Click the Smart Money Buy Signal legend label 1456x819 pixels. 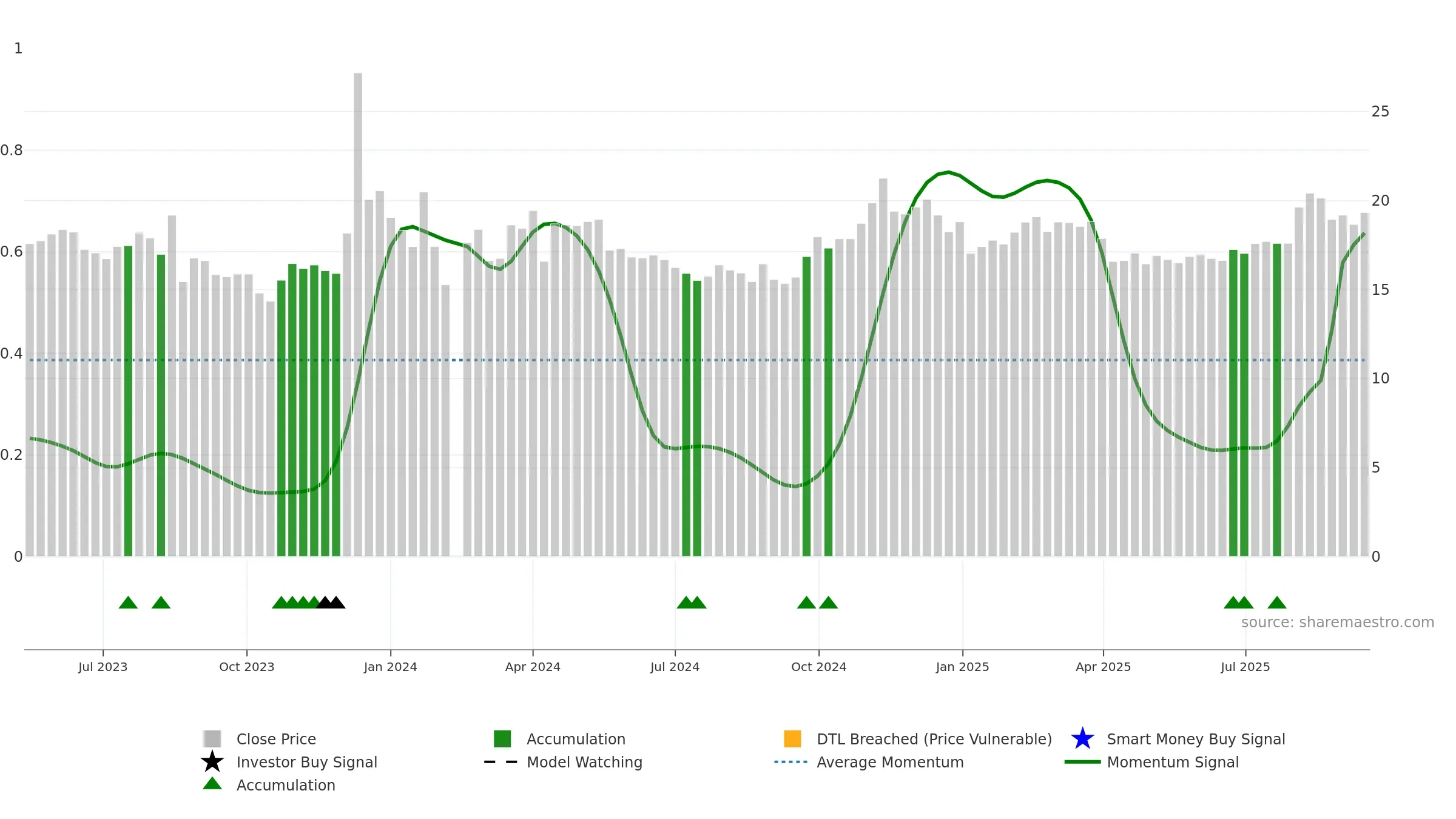[1196, 739]
